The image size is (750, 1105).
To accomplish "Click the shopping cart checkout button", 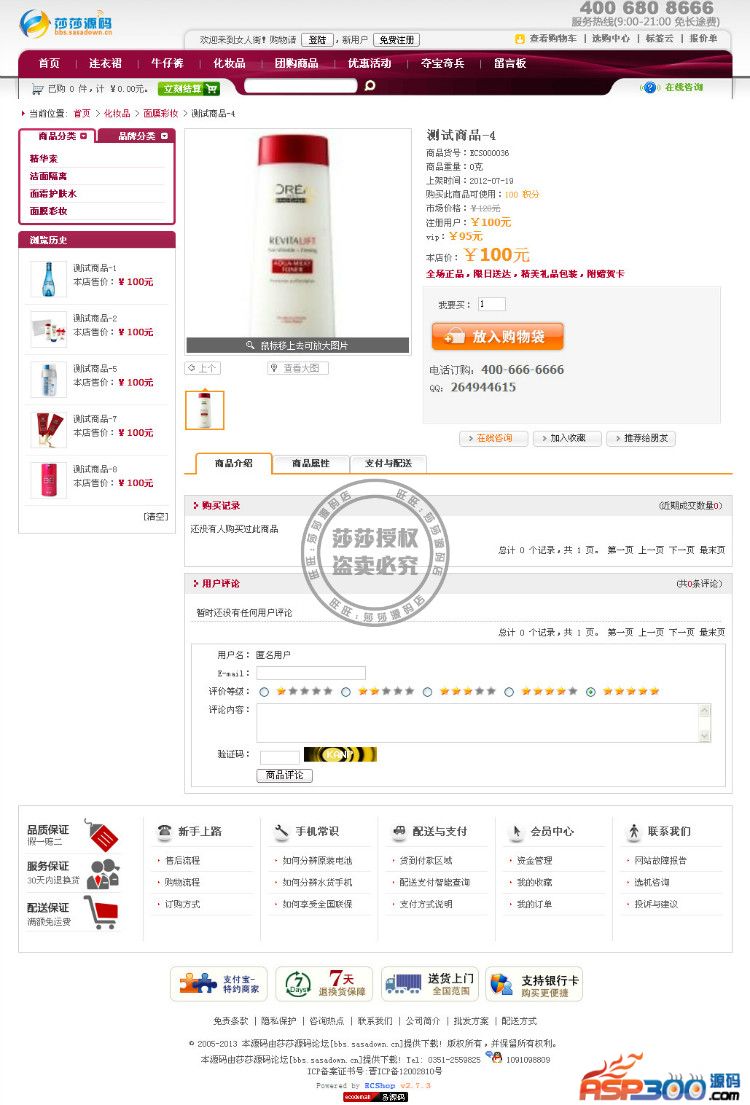I will point(190,89).
